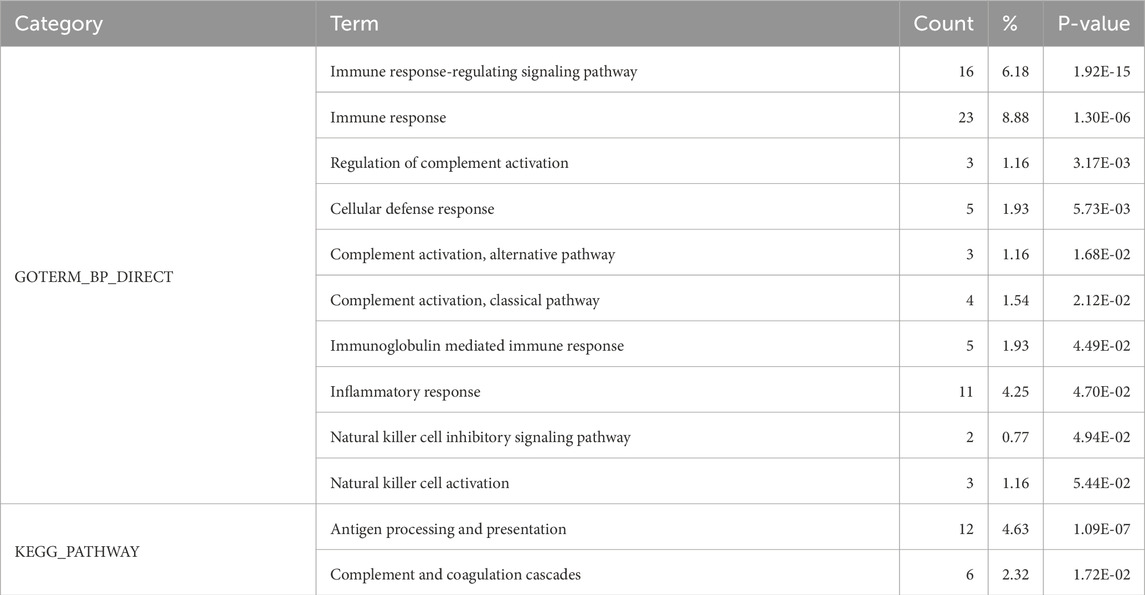This screenshot has width=1145, height=595.
Task: Click the Natural killer cell activation term
Action: [419, 483]
